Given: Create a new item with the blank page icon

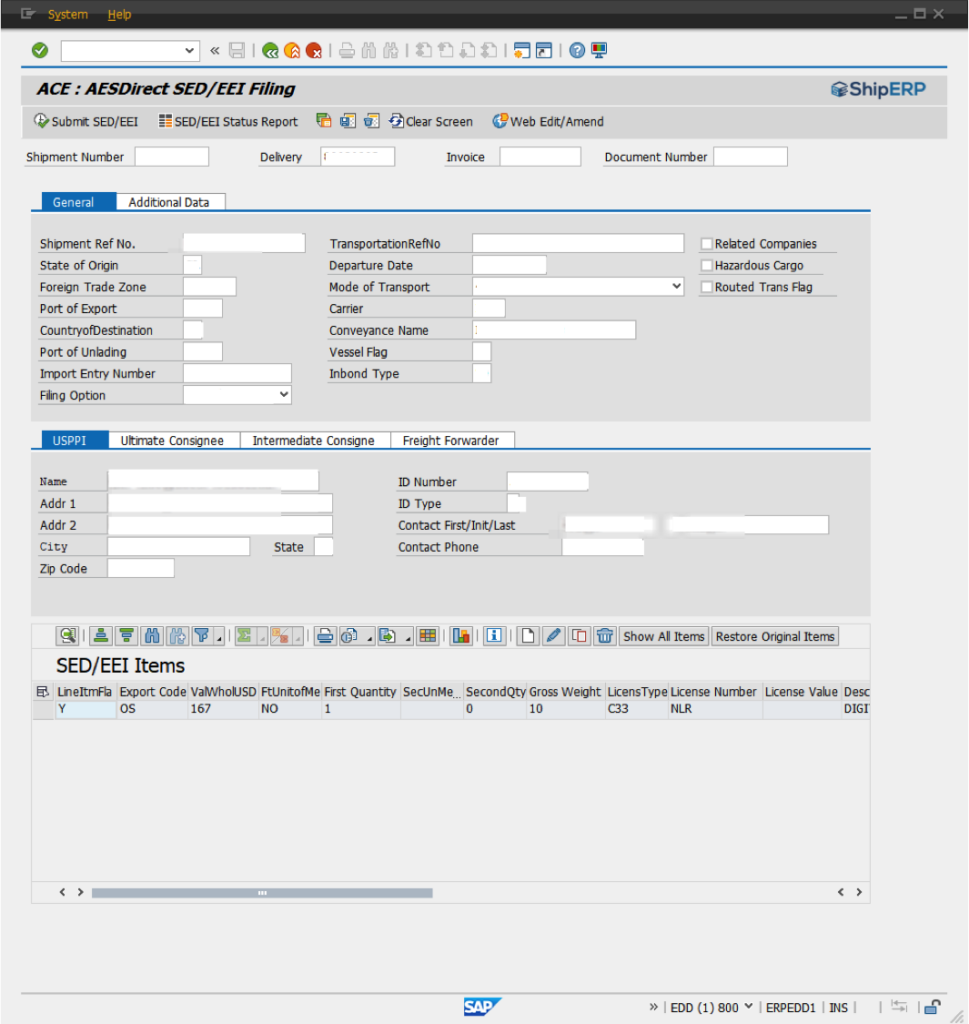Looking at the screenshot, I should coord(528,636).
